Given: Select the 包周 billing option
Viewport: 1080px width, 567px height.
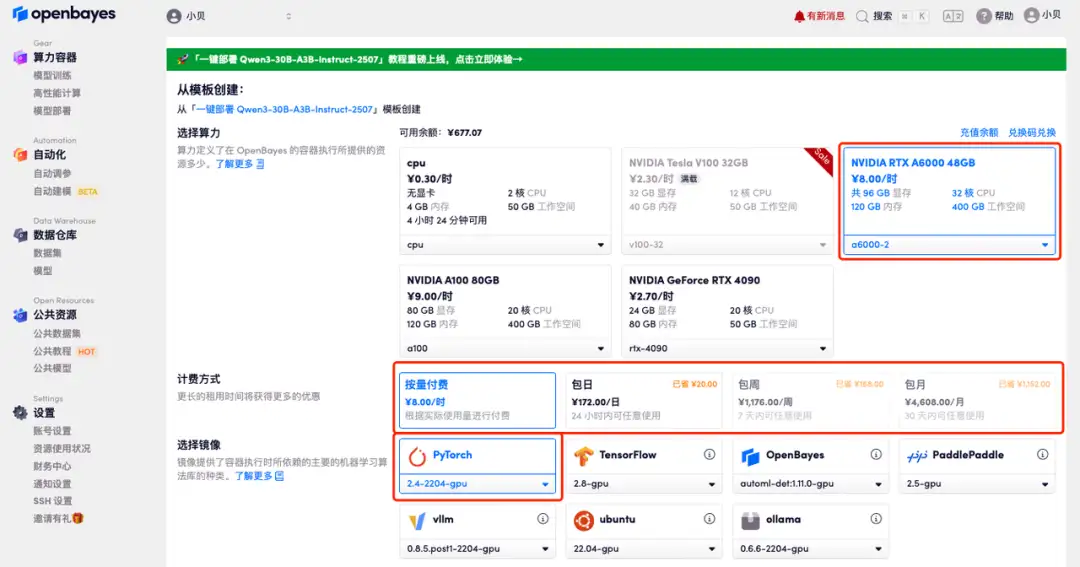Looking at the screenshot, I should [811, 400].
